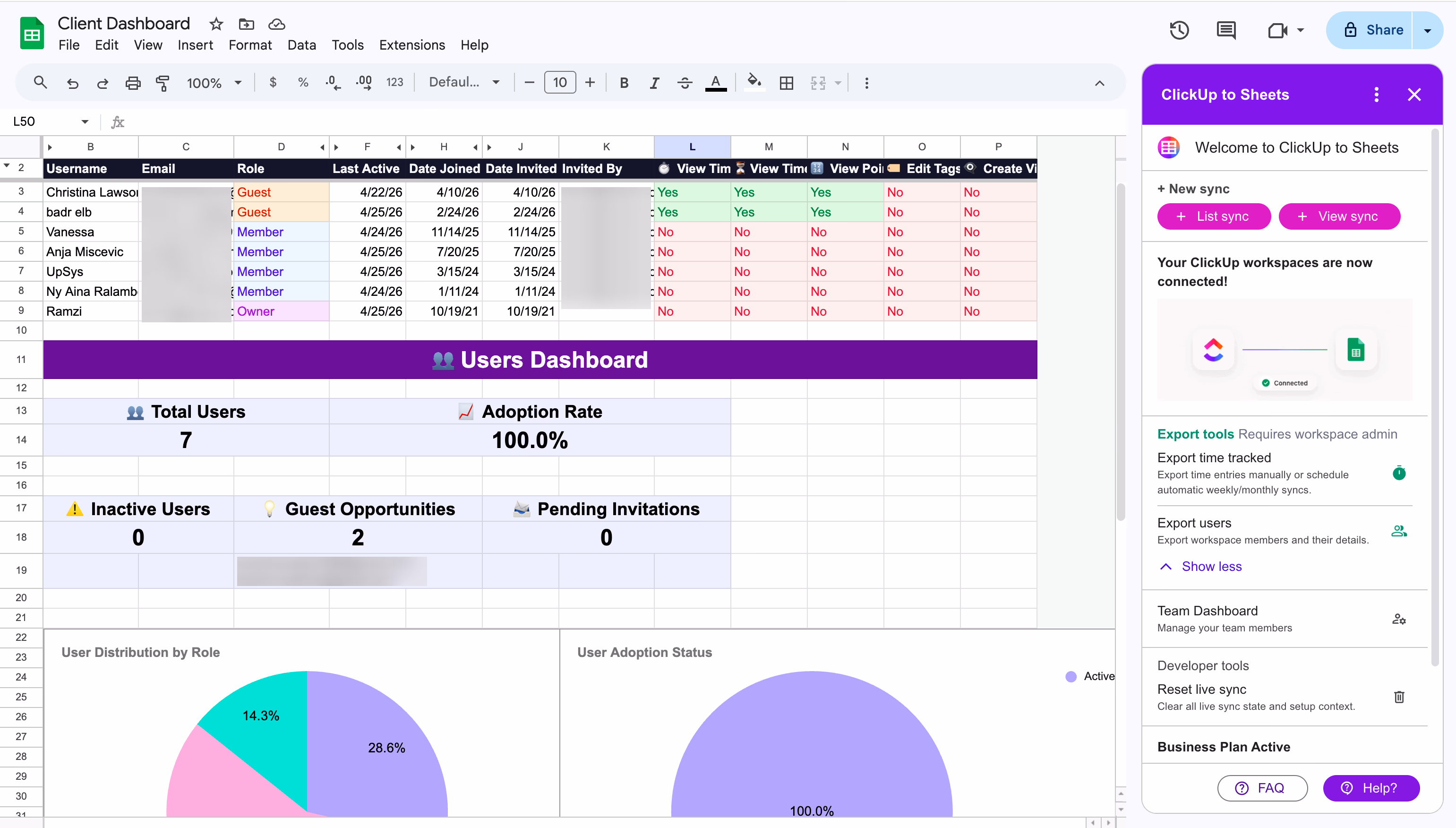Open the name box L50 dropdown
The width and height of the screenshot is (1456, 828).
tap(85, 122)
